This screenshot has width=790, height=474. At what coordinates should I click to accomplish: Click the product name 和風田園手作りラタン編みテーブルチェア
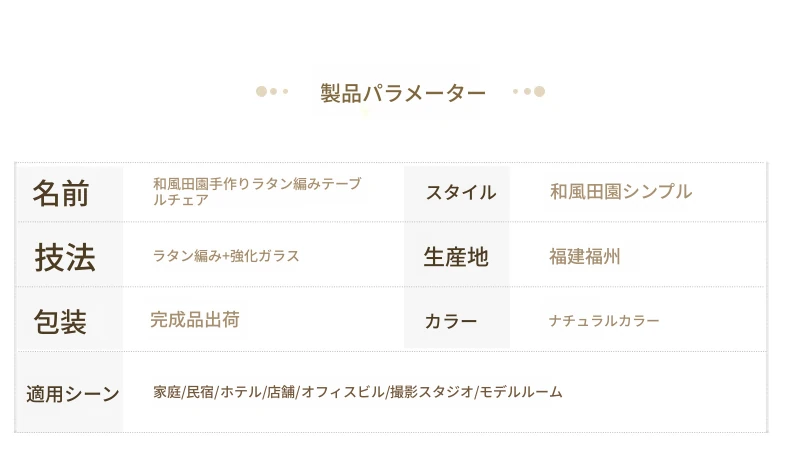pyautogui.click(x=257, y=191)
